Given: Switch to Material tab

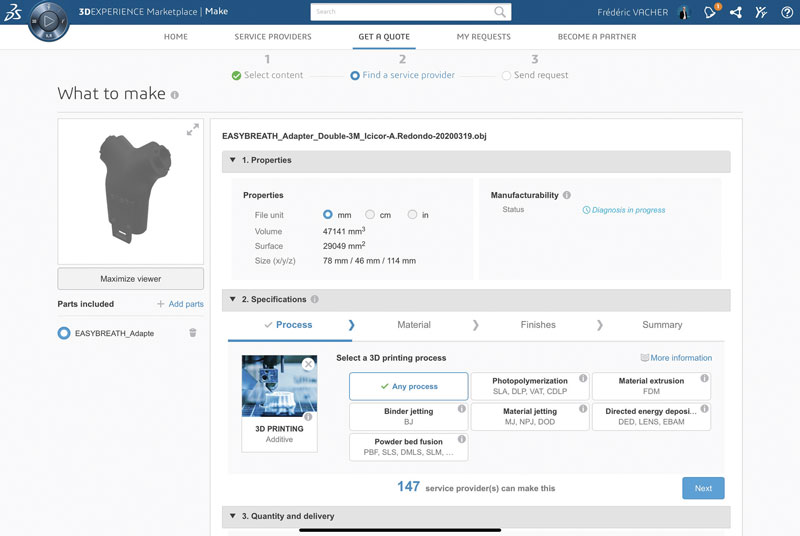Looking at the screenshot, I should 414,325.
